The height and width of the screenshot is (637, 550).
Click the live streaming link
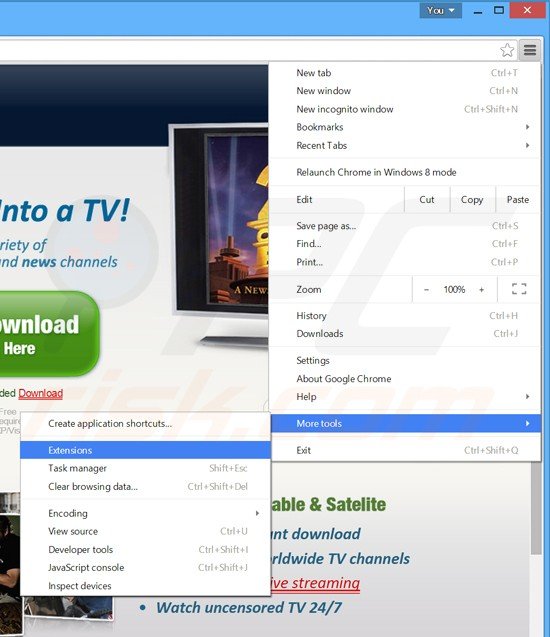click(316, 583)
